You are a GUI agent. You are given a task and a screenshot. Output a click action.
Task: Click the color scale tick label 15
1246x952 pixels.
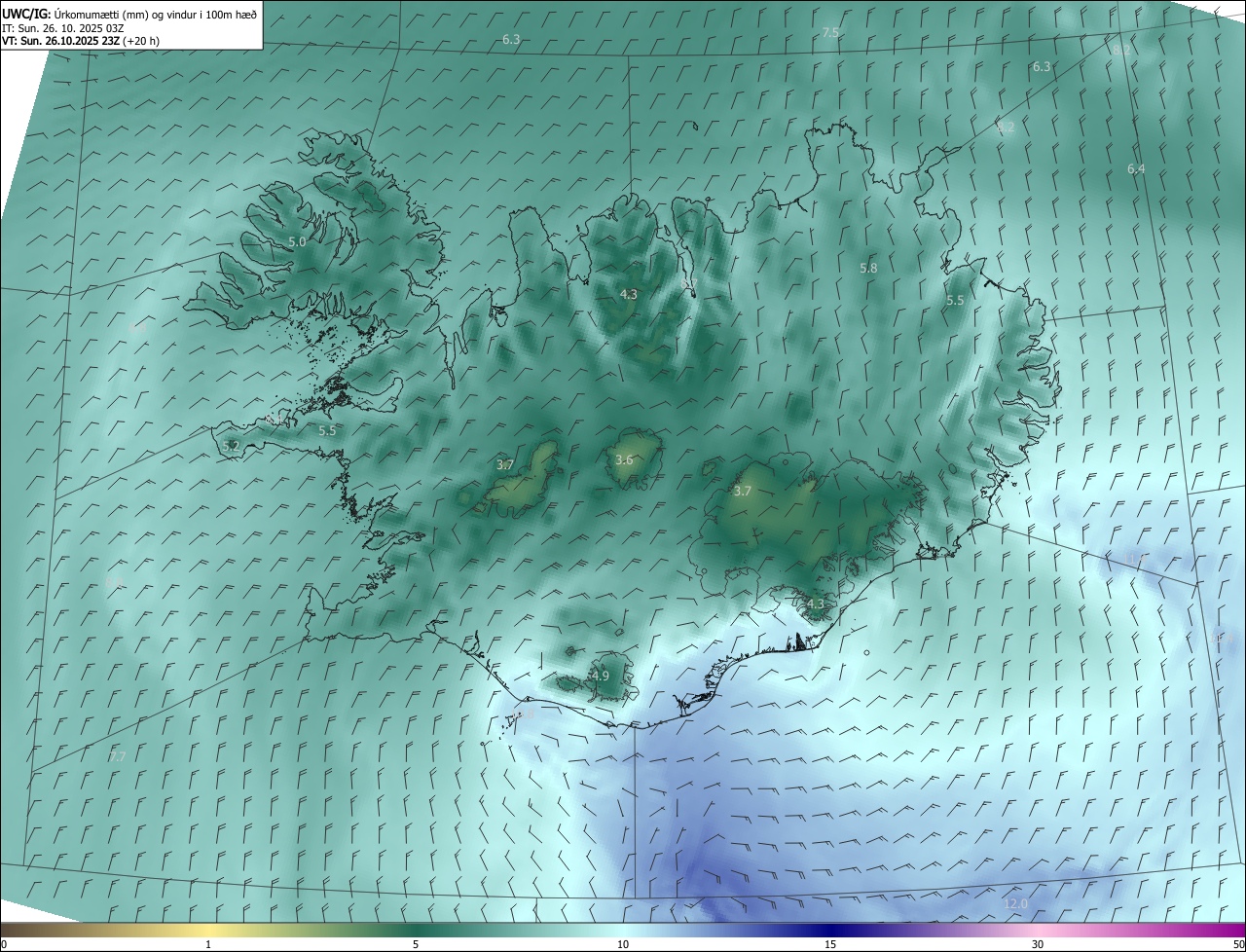coord(830,944)
